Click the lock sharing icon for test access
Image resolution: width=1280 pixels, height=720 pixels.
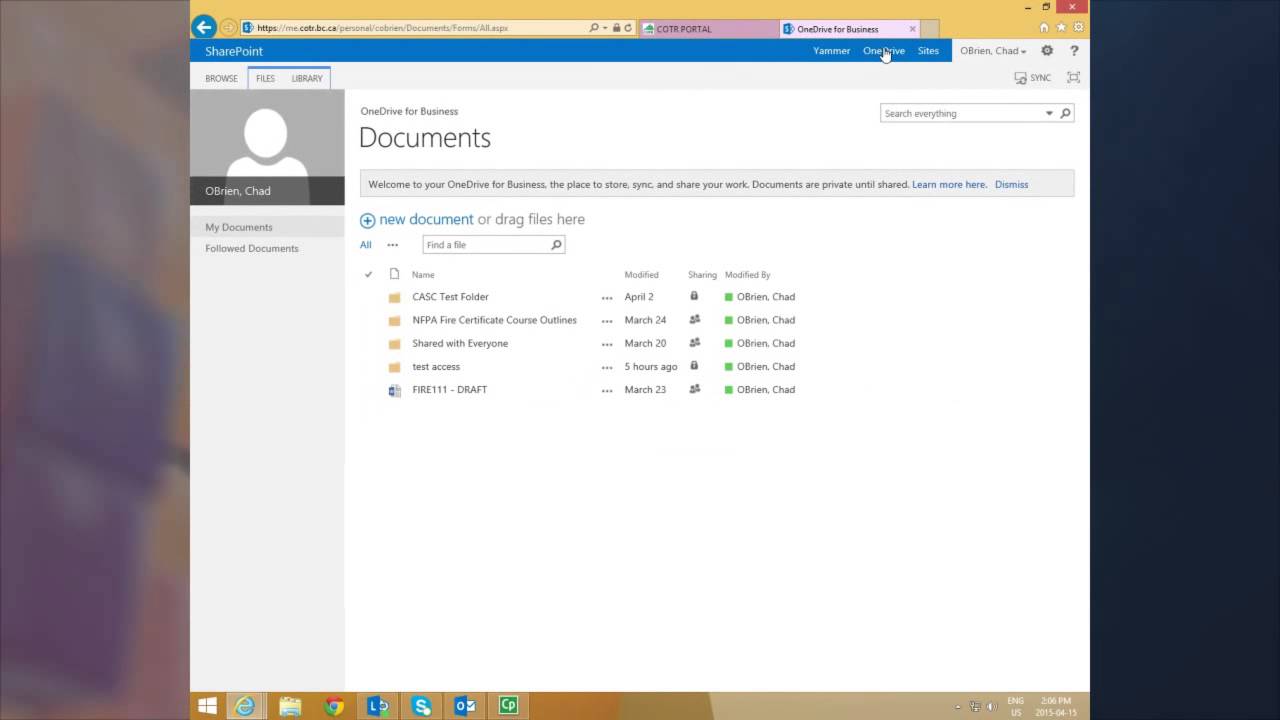pyautogui.click(x=694, y=367)
